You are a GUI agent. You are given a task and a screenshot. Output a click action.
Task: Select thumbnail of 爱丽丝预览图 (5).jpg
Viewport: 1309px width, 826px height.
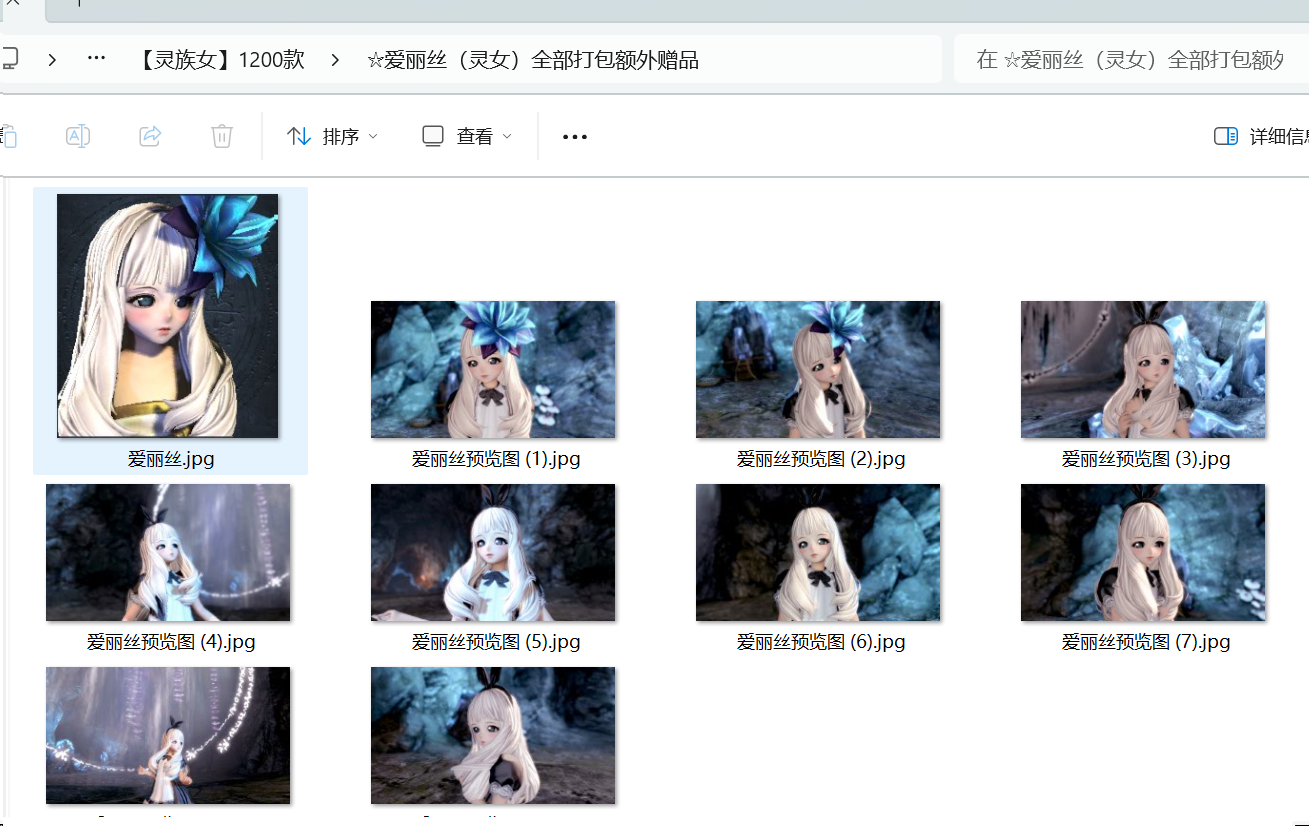point(493,552)
